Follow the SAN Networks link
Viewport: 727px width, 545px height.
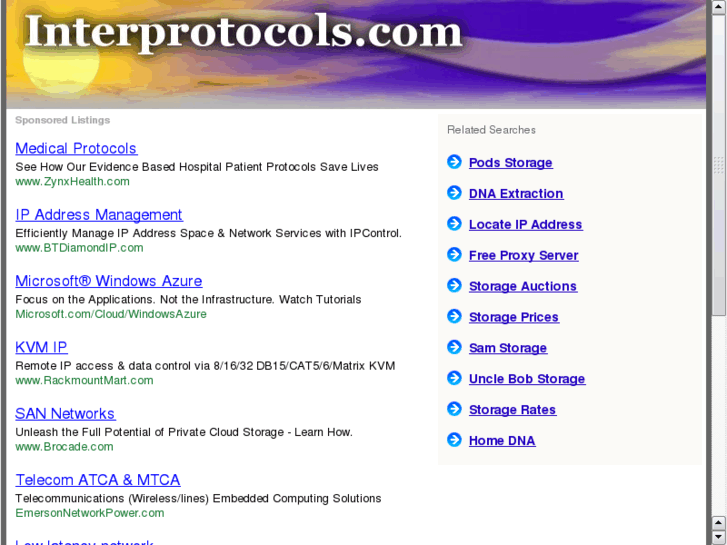point(65,414)
